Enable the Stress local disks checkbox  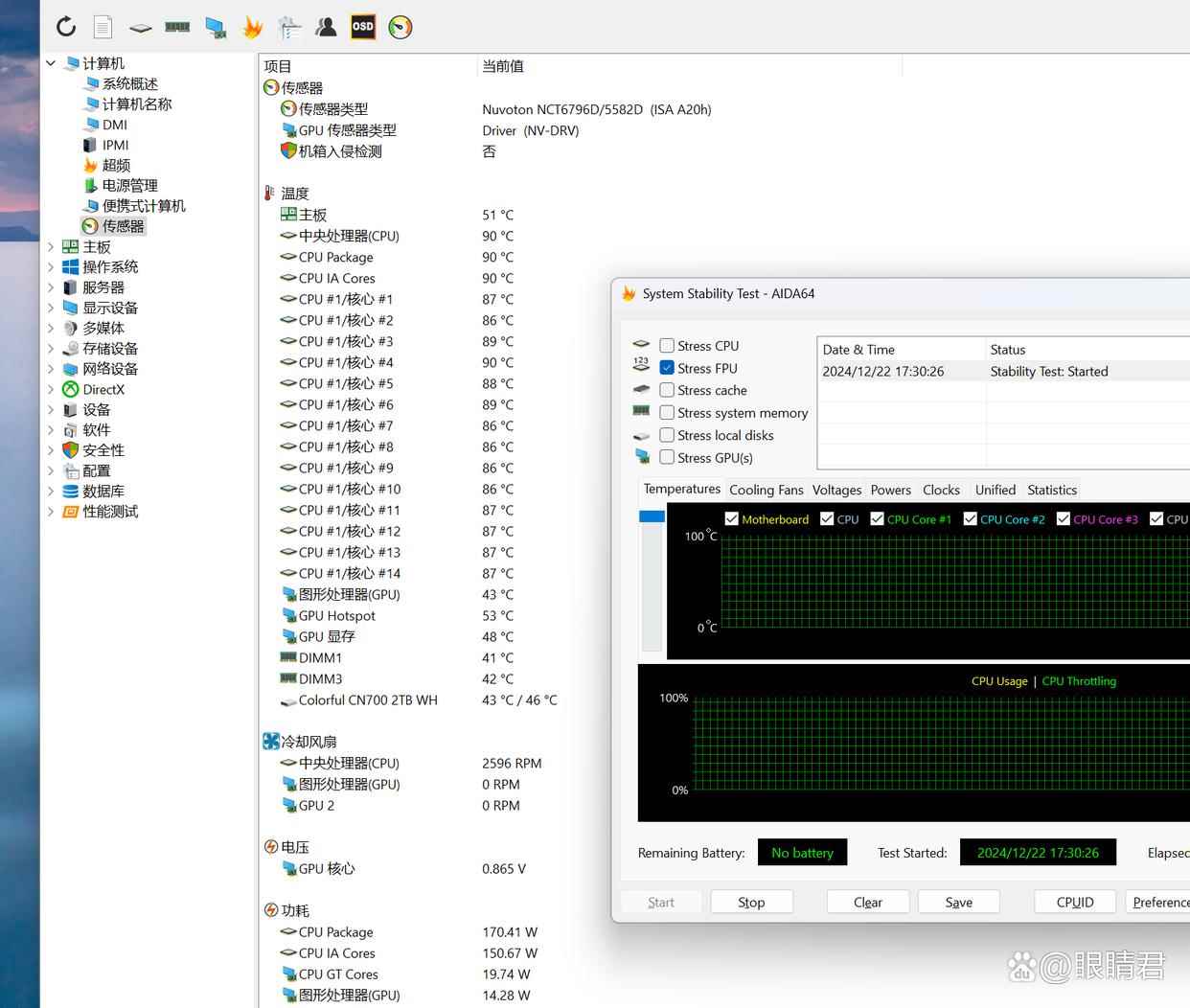(x=667, y=435)
